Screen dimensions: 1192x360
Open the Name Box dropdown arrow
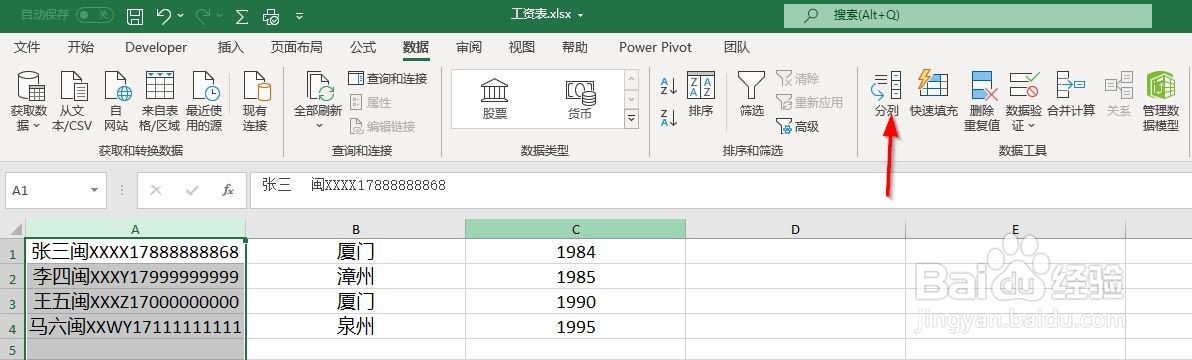pos(94,191)
